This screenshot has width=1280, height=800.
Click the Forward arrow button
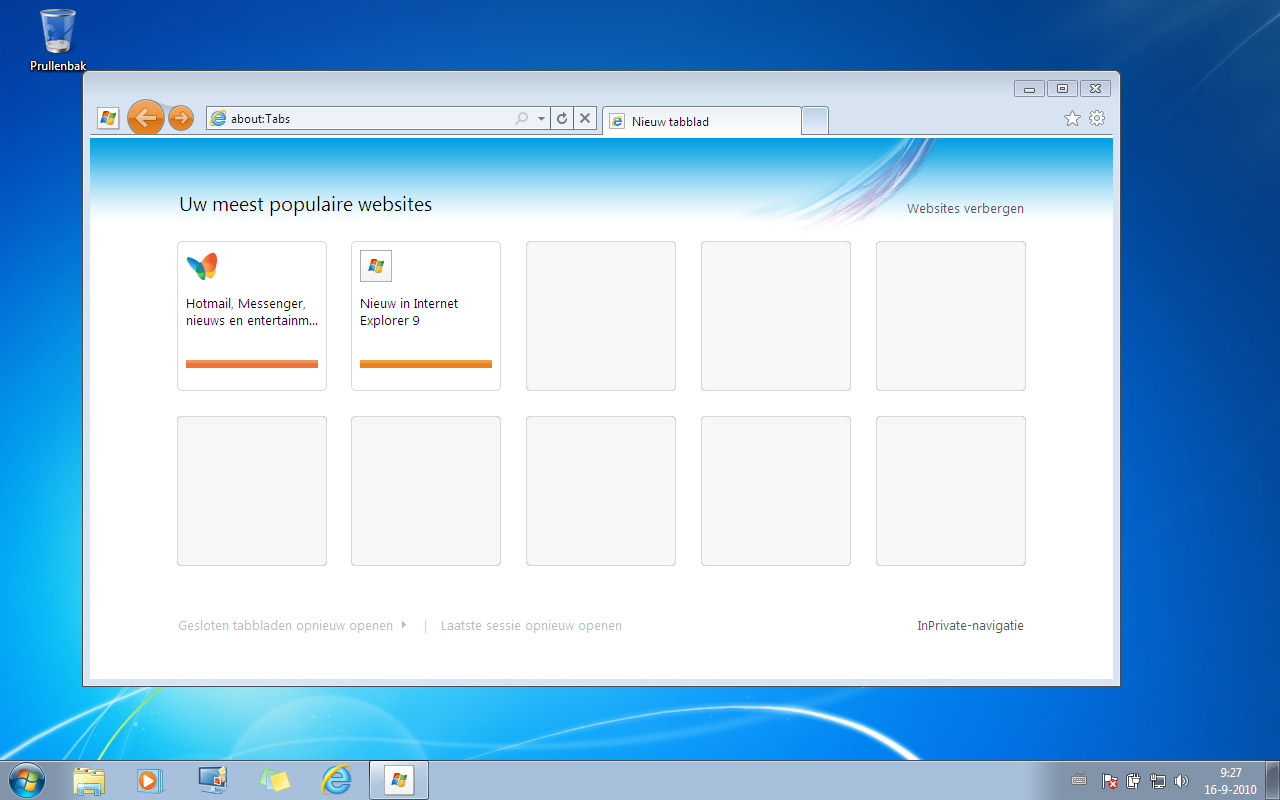180,118
